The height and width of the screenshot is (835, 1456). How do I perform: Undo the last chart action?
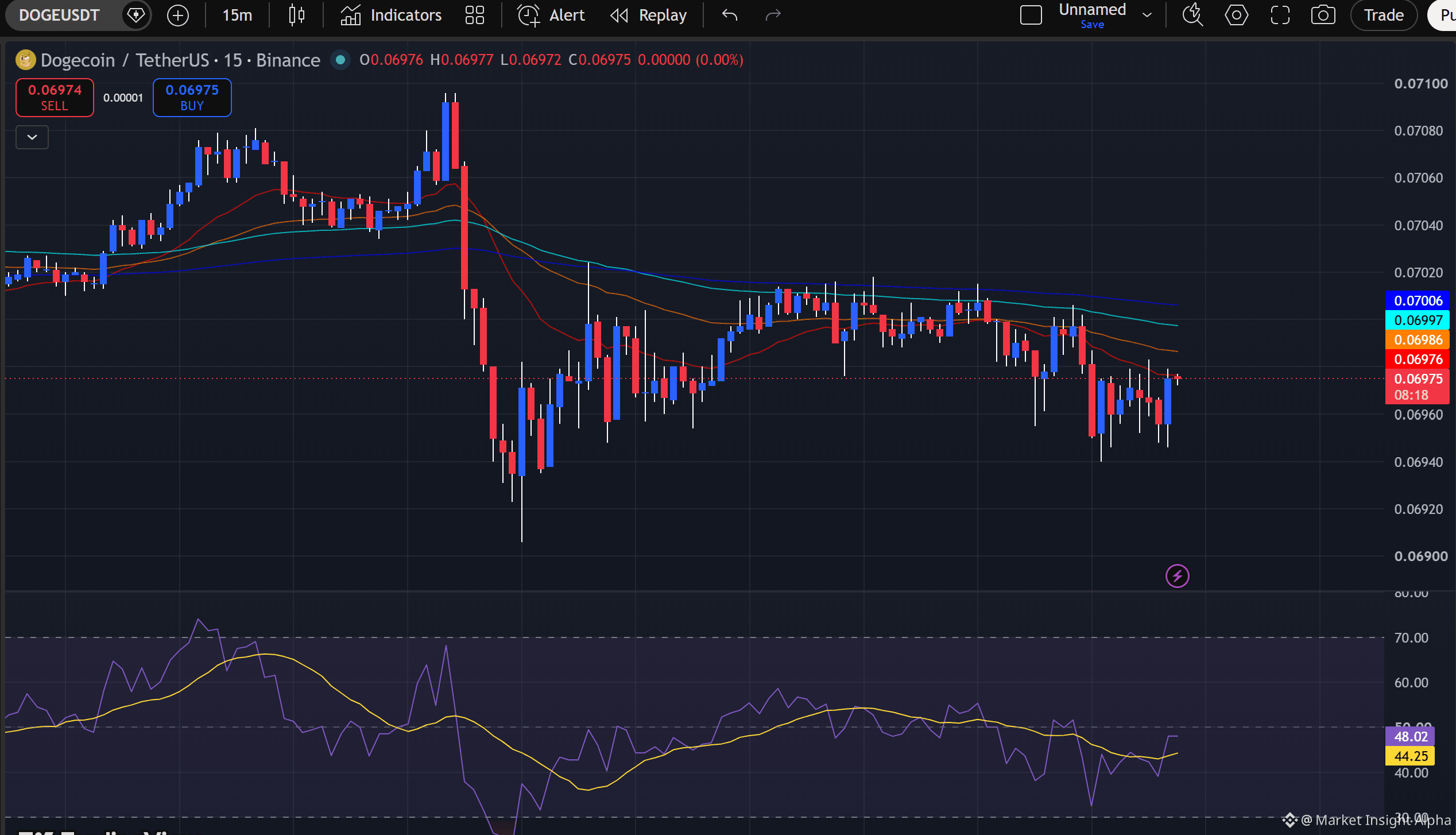(x=730, y=16)
